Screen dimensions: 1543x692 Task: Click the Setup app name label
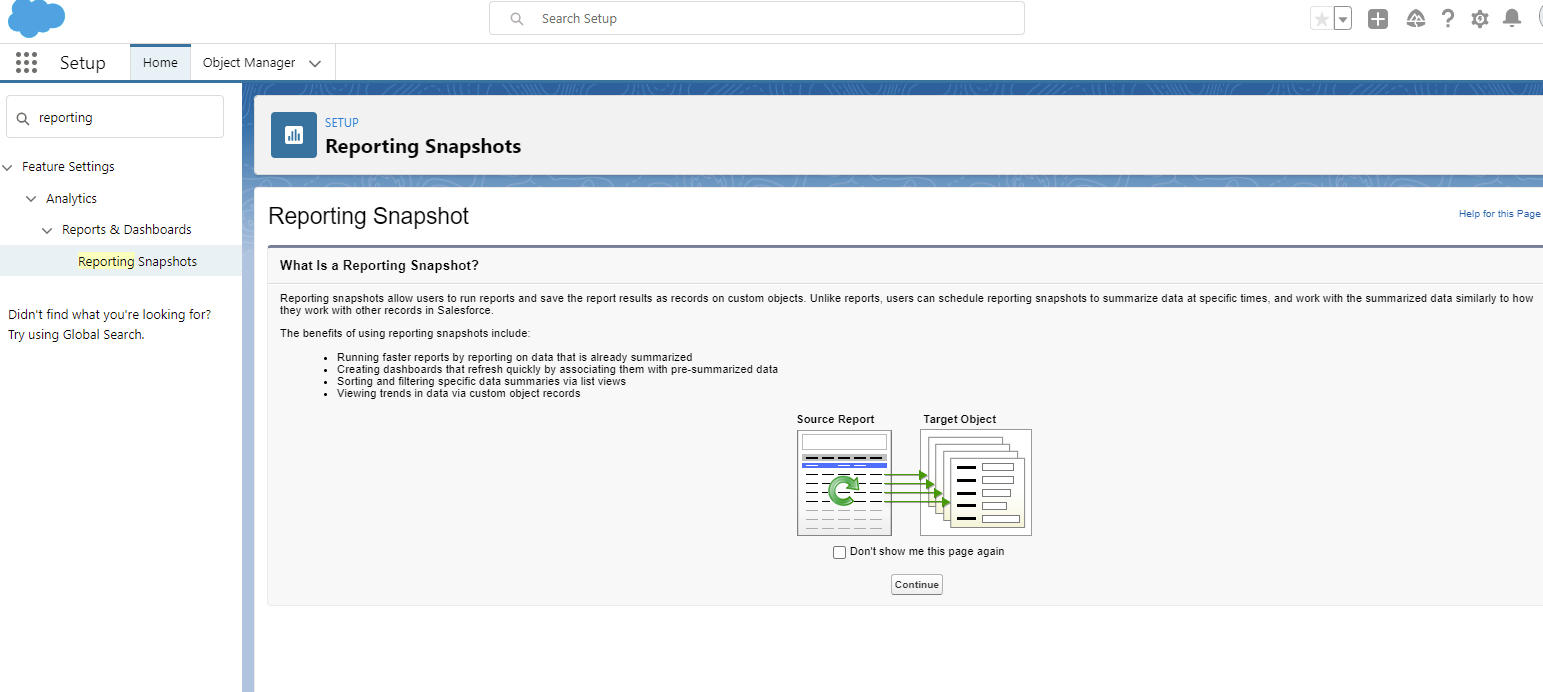[82, 63]
